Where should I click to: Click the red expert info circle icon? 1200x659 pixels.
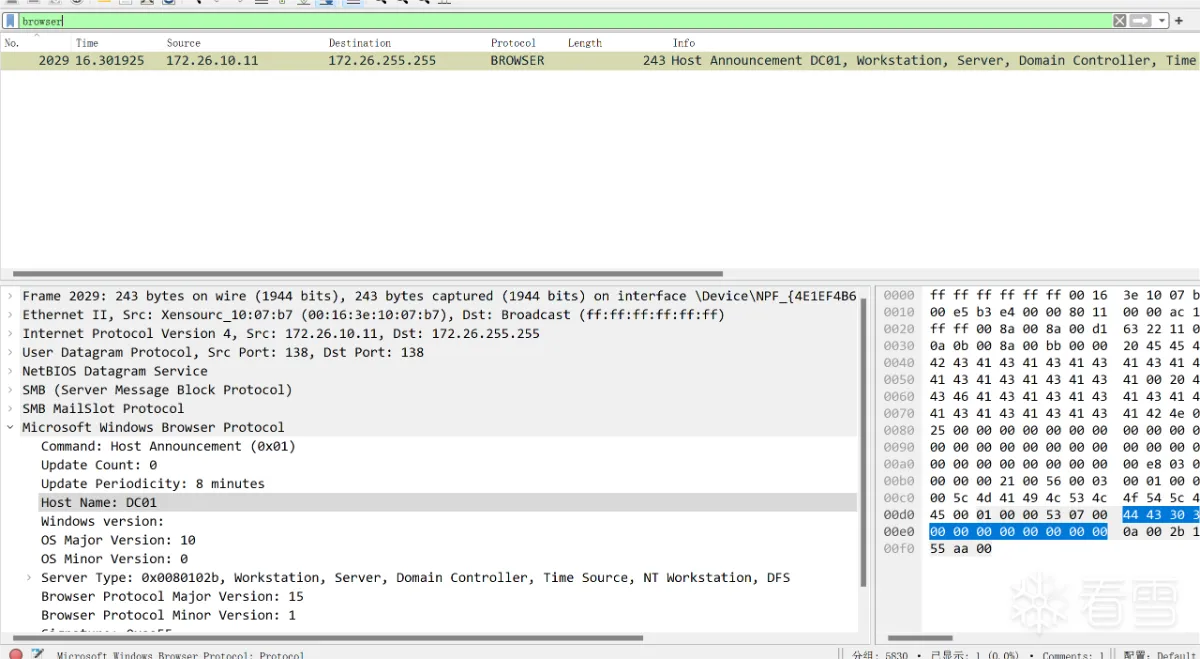pyautogui.click(x=16, y=654)
